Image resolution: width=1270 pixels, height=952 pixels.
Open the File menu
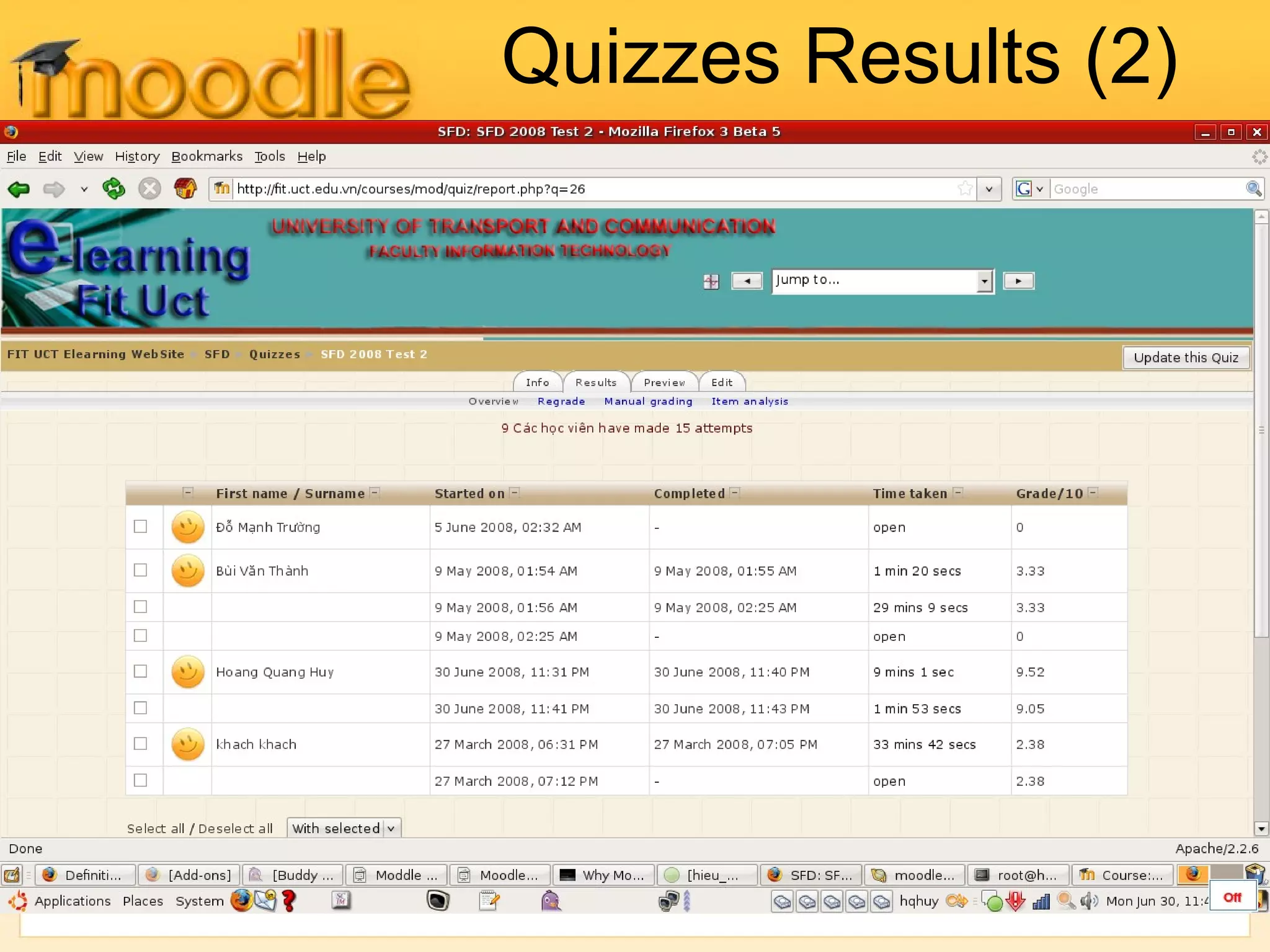point(16,156)
